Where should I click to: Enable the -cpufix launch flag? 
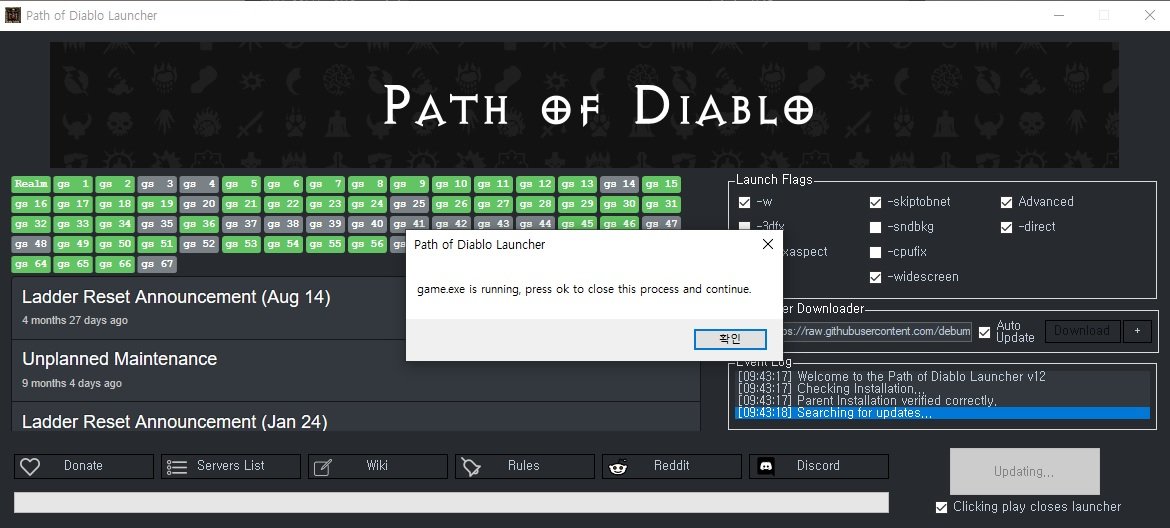pyautogui.click(x=875, y=252)
